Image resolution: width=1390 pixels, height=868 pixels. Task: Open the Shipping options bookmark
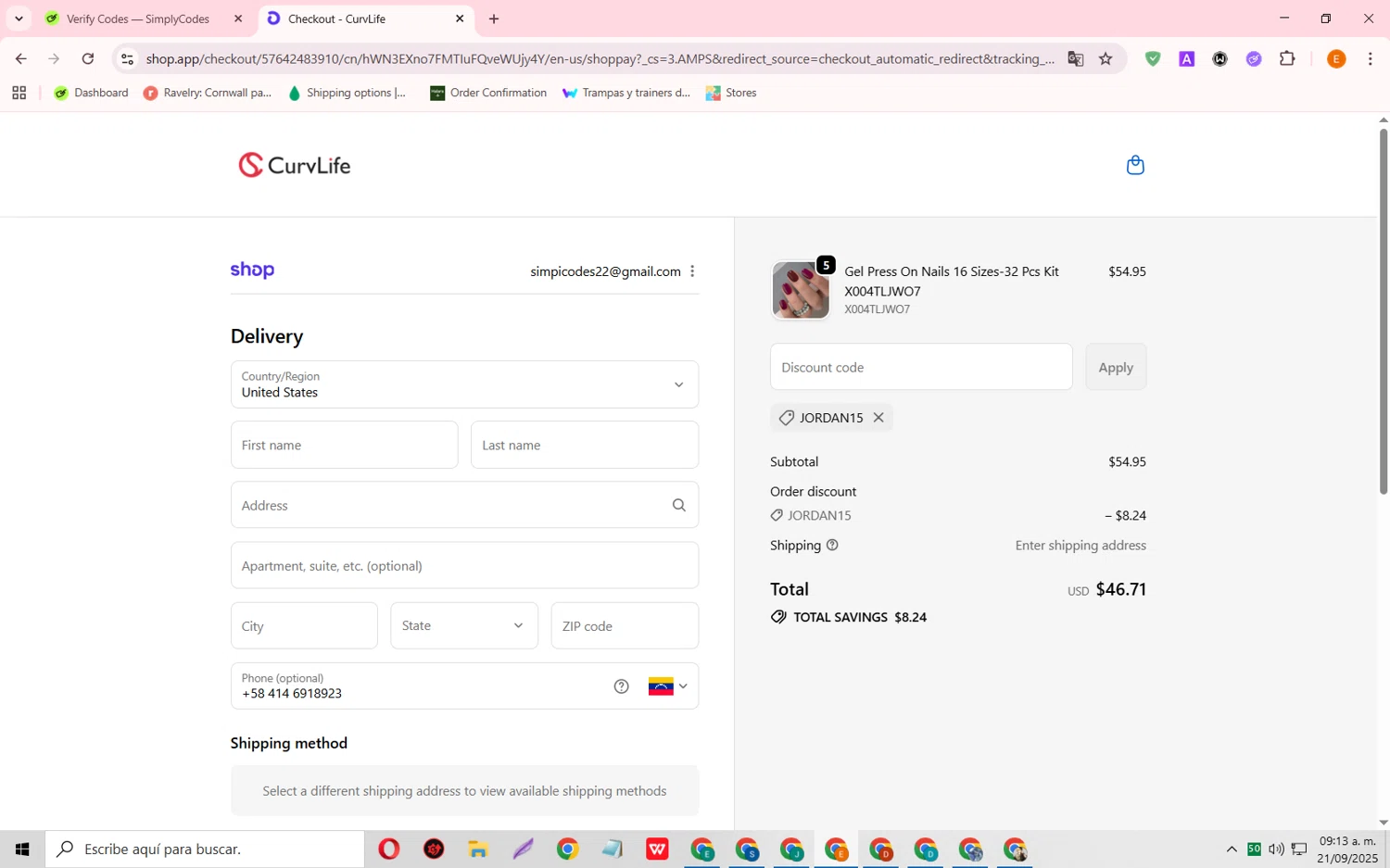pyautogui.click(x=347, y=93)
